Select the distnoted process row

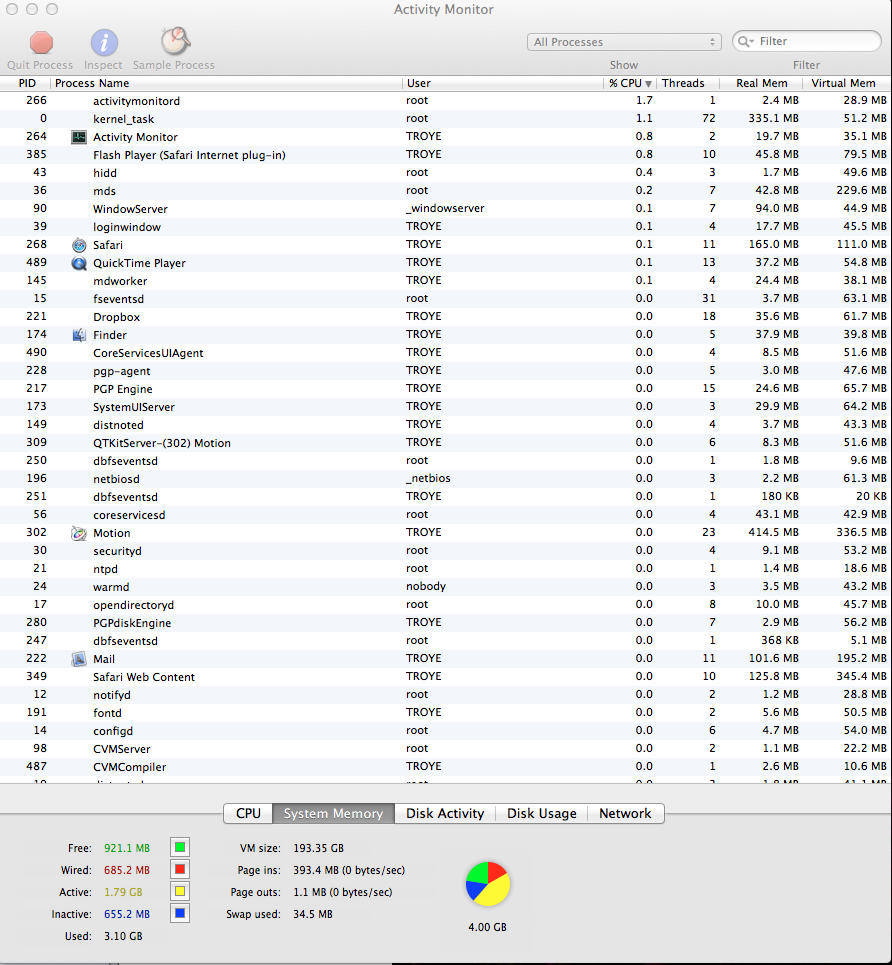pos(446,425)
